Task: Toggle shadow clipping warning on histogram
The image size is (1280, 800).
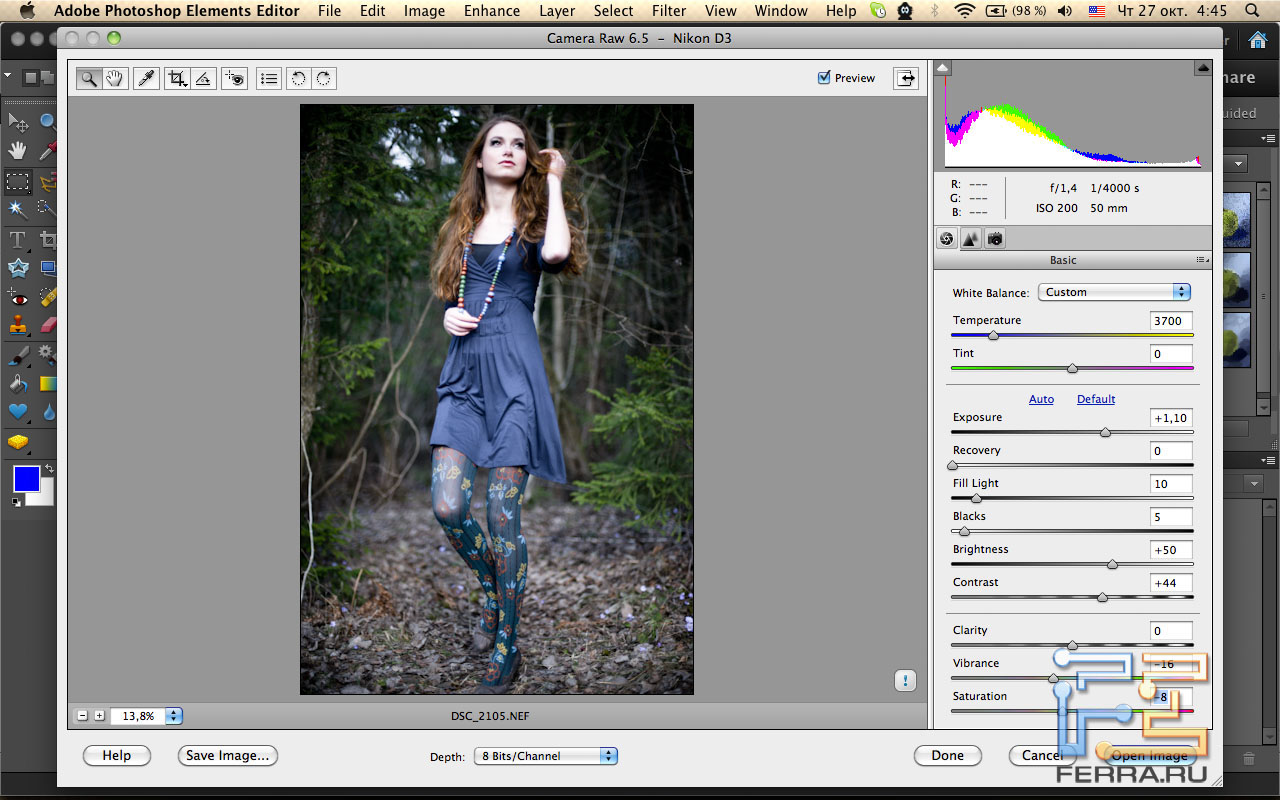Action: point(943,68)
